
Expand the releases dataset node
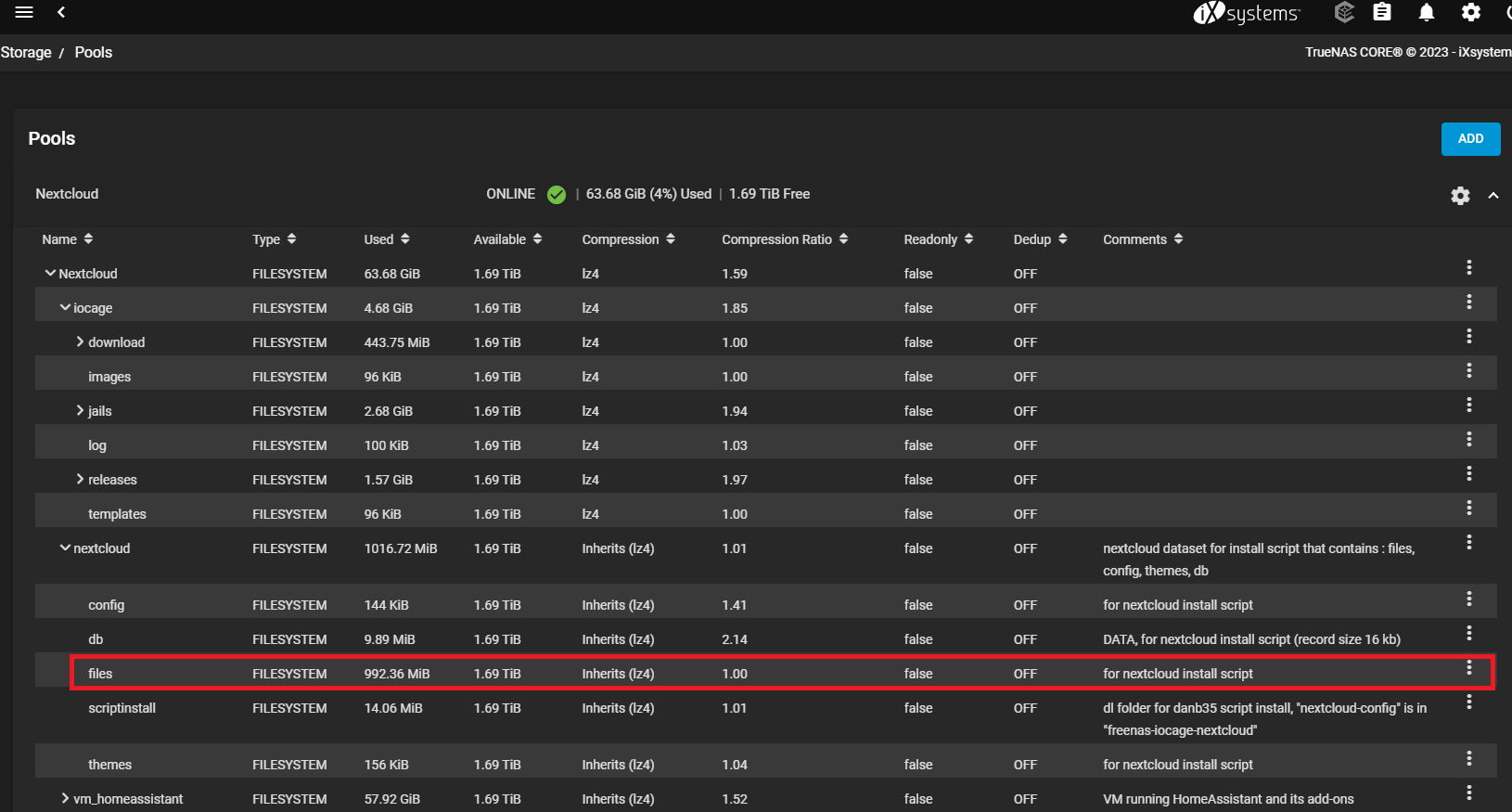[80, 479]
